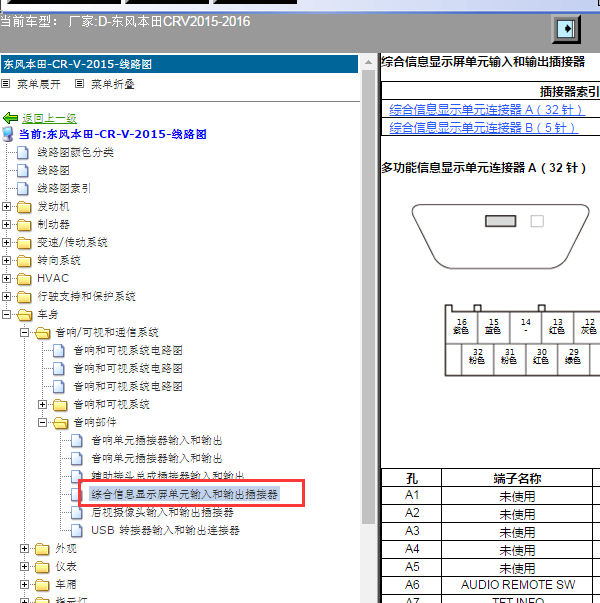Click the 音响部件 open folder icon

tap(61, 423)
